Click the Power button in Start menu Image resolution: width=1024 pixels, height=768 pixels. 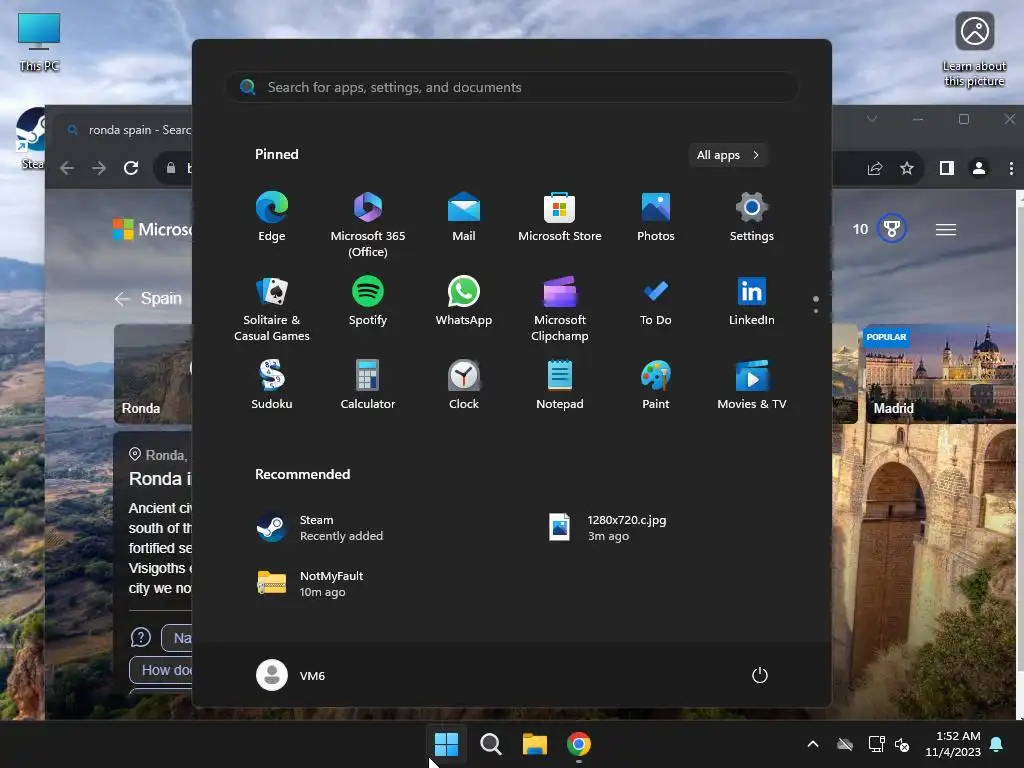coord(760,675)
